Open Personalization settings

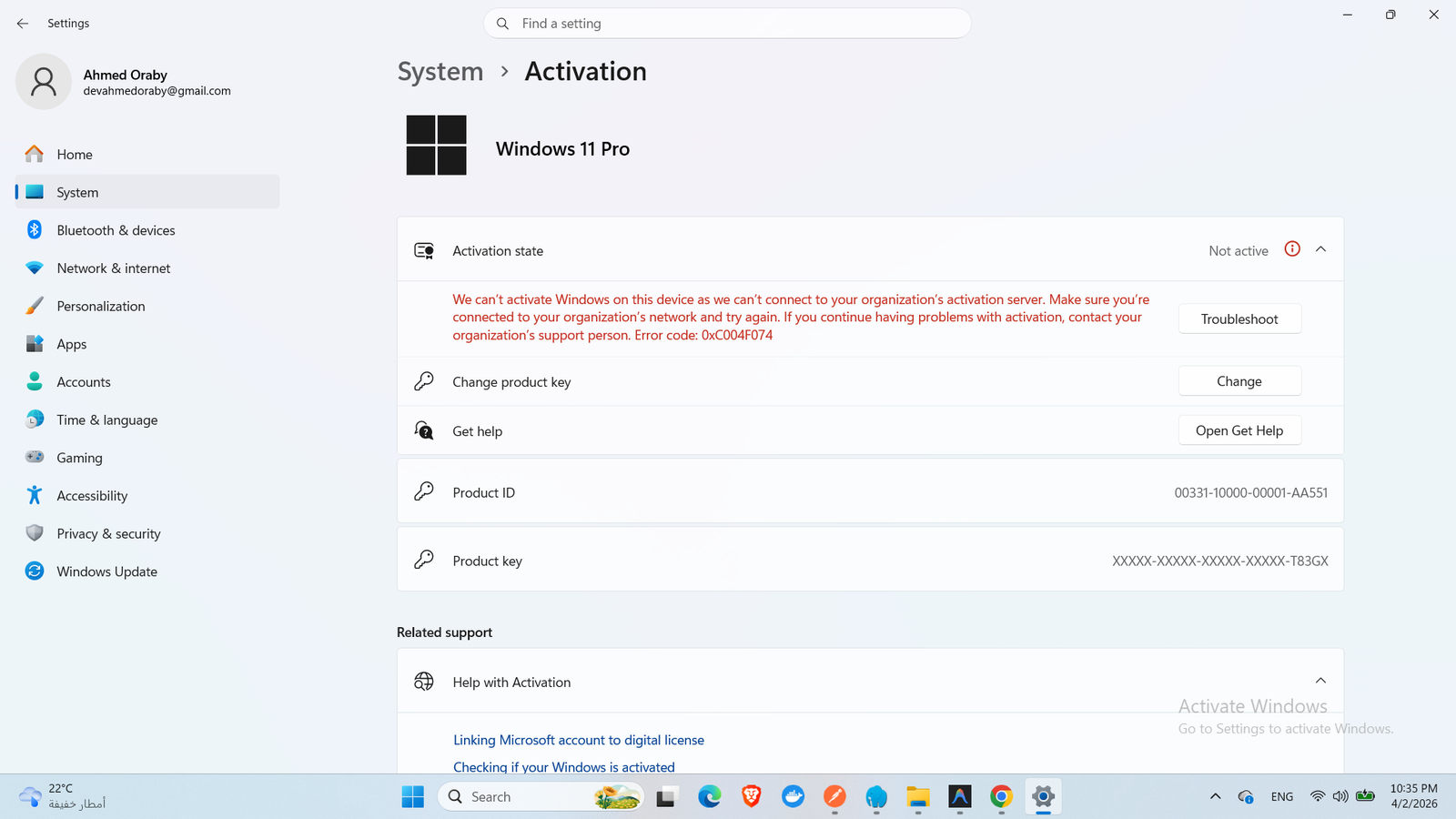147,306
